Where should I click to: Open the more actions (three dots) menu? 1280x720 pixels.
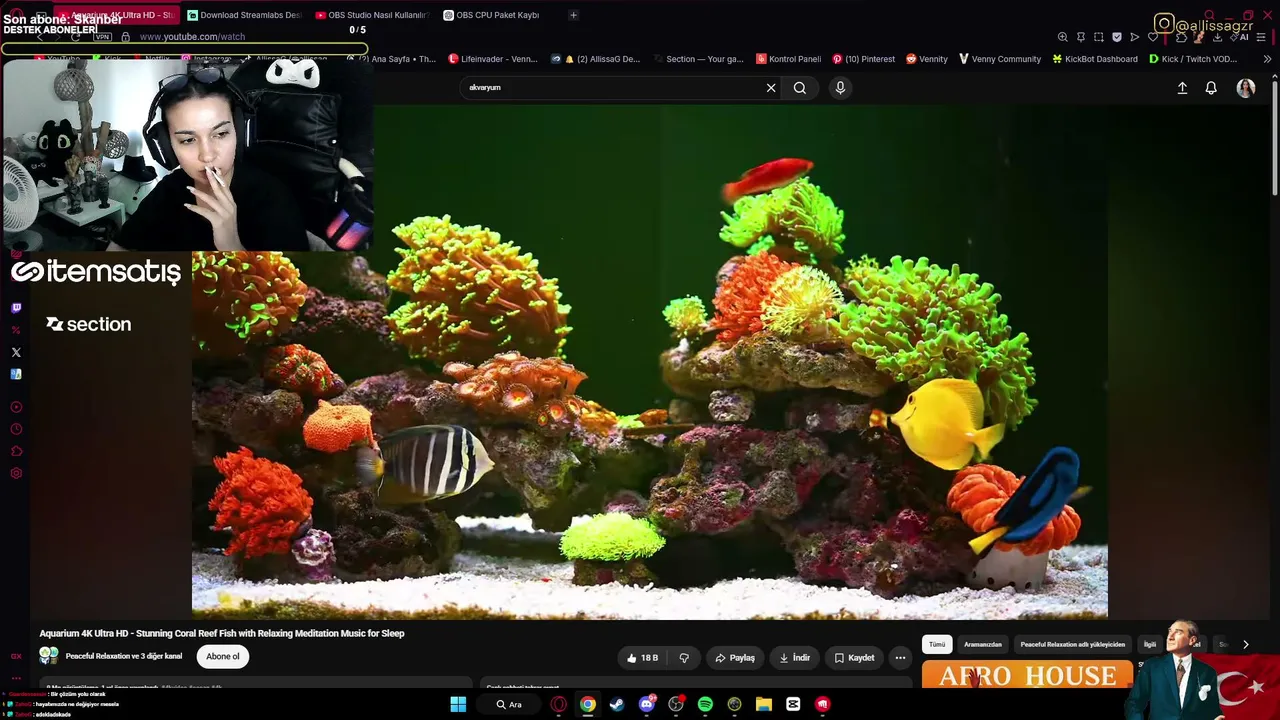[x=900, y=658]
